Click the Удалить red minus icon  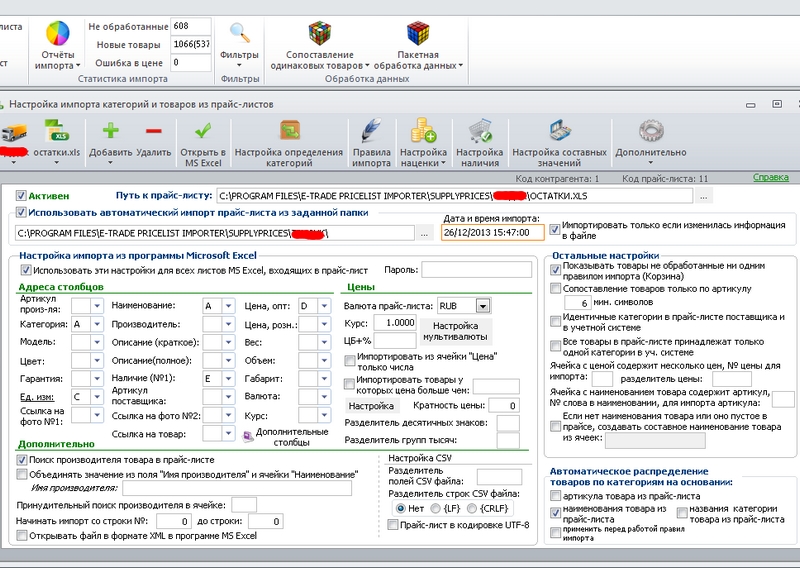point(154,131)
